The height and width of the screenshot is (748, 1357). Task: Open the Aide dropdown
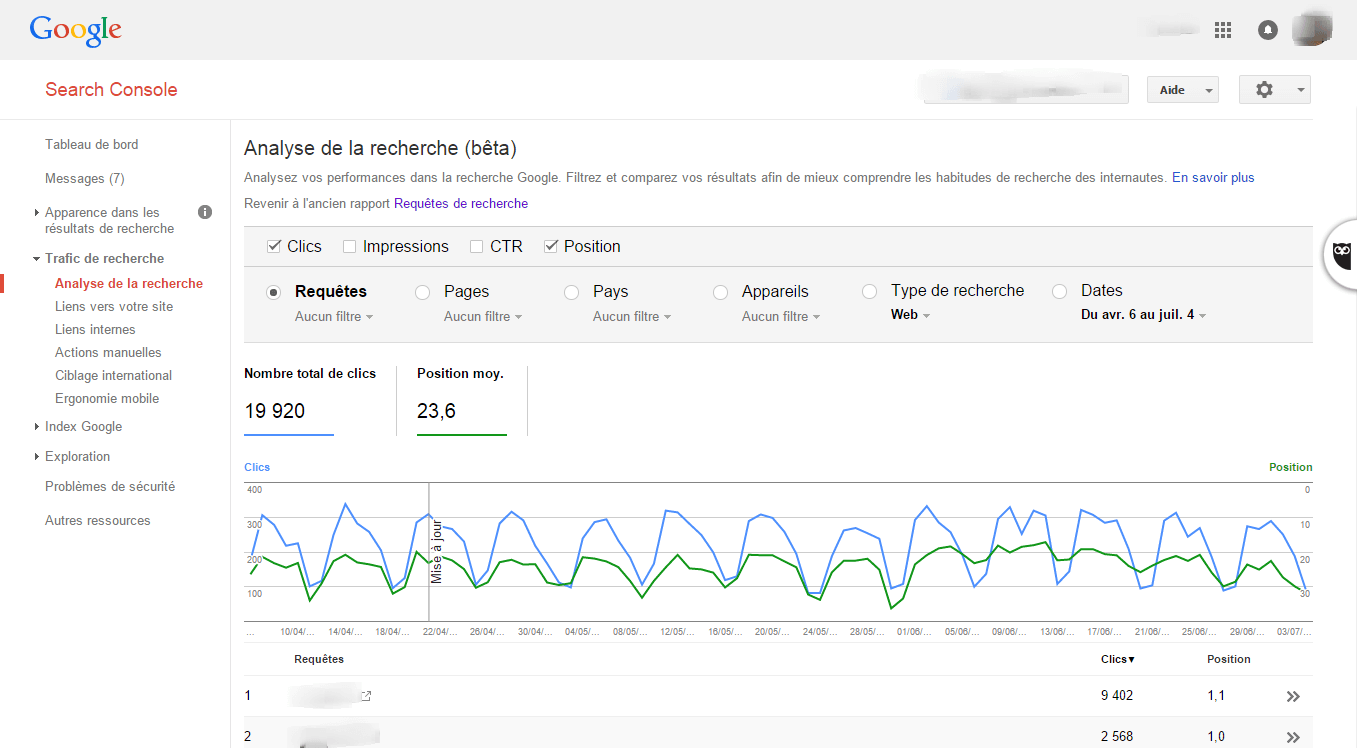[1182, 90]
